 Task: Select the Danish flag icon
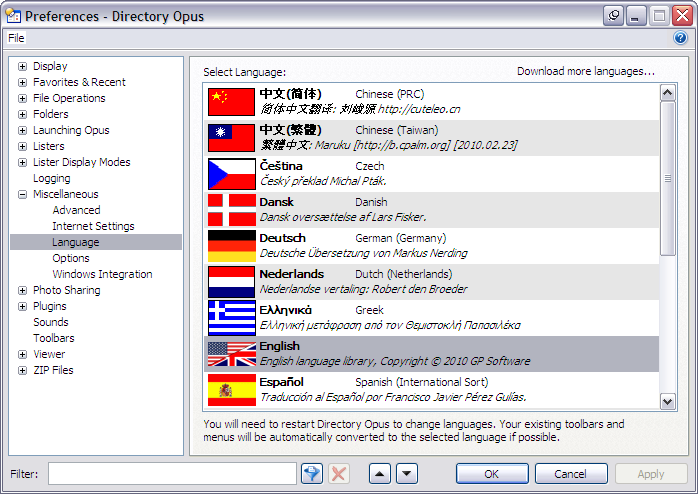coord(231,210)
